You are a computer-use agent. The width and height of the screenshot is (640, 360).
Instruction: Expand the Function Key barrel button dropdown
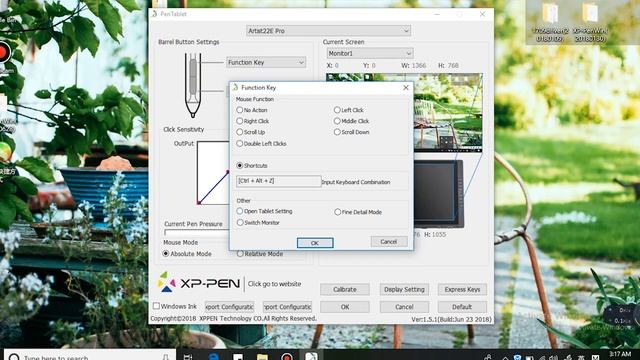pyautogui.click(x=266, y=62)
